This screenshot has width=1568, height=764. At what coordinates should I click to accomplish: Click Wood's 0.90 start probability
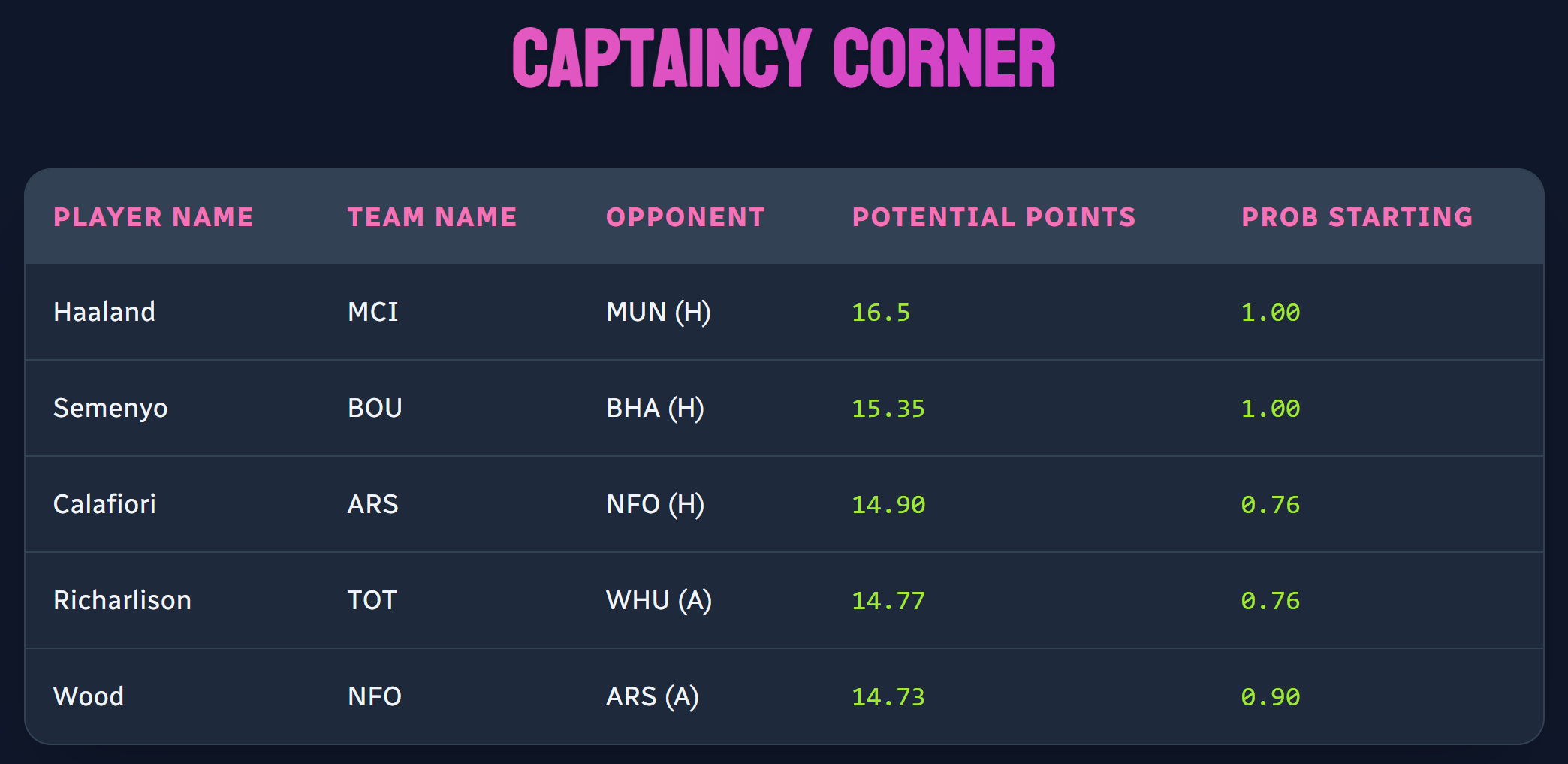[x=1270, y=697]
